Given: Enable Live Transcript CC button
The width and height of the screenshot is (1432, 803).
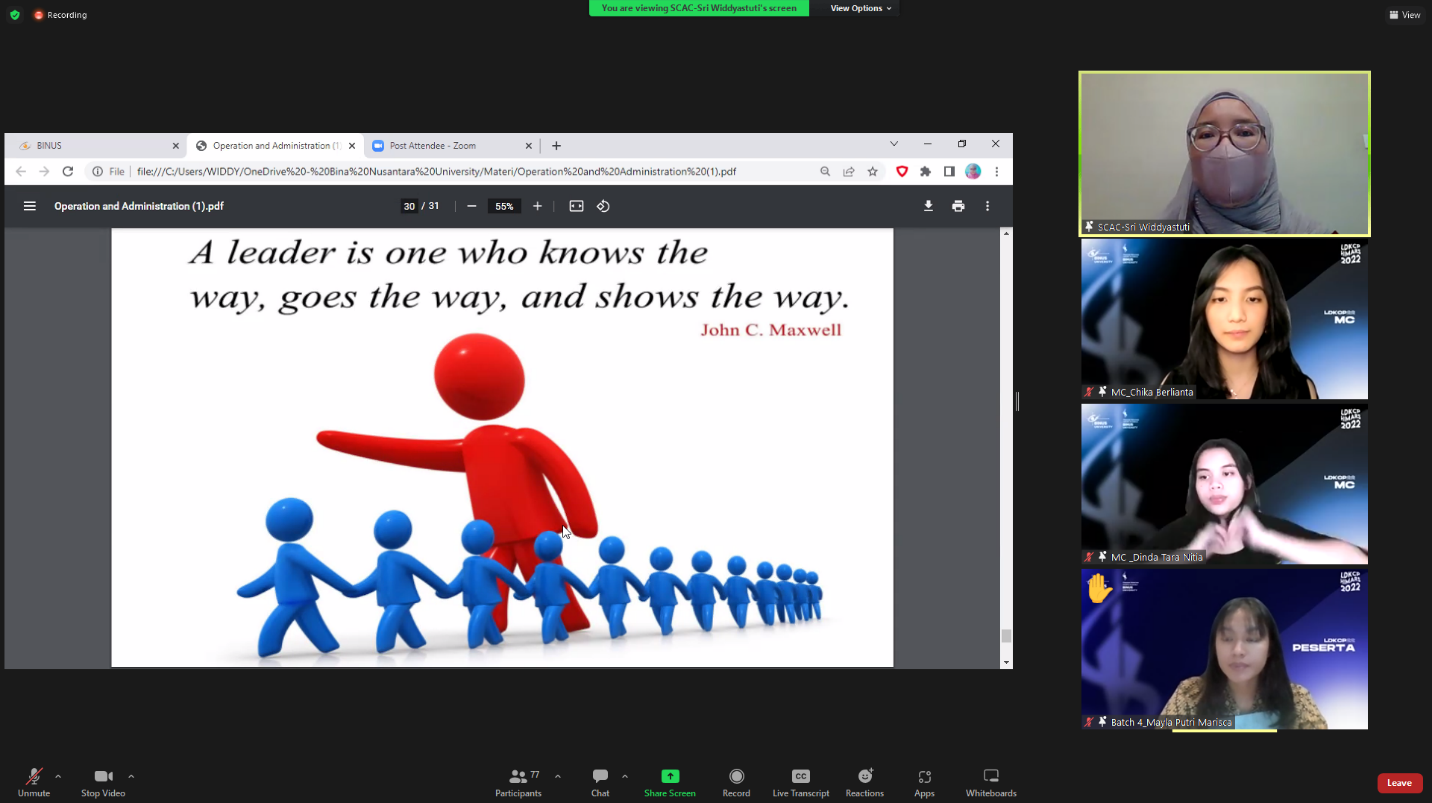Looking at the screenshot, I should (801, 782).
